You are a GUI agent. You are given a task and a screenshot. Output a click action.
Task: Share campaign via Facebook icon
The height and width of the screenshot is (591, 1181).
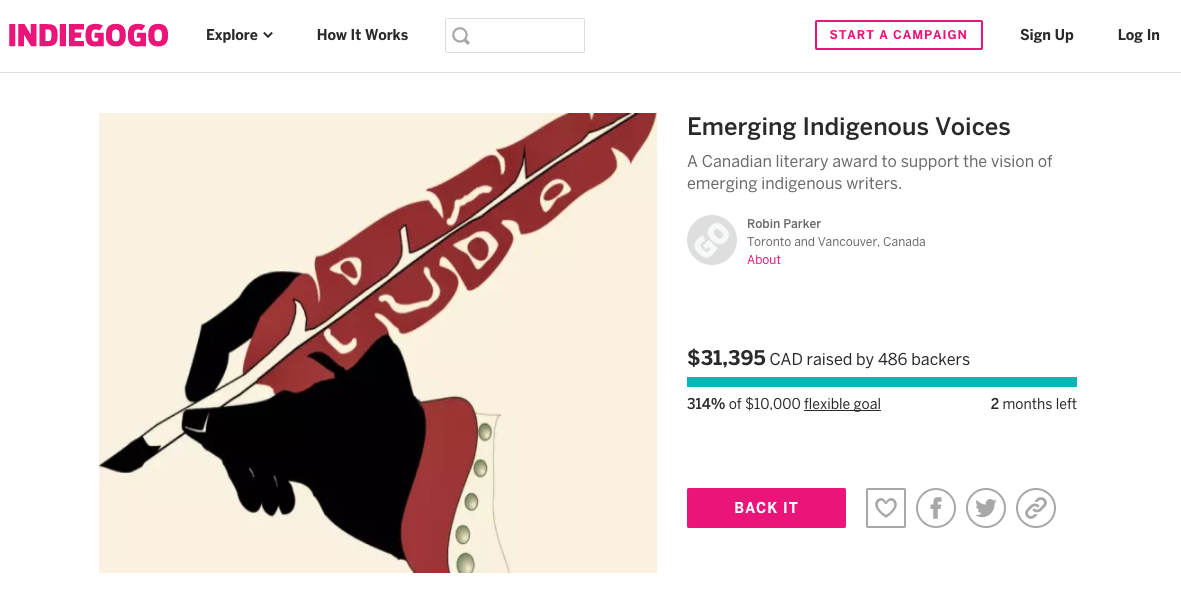tap(935, 507)
